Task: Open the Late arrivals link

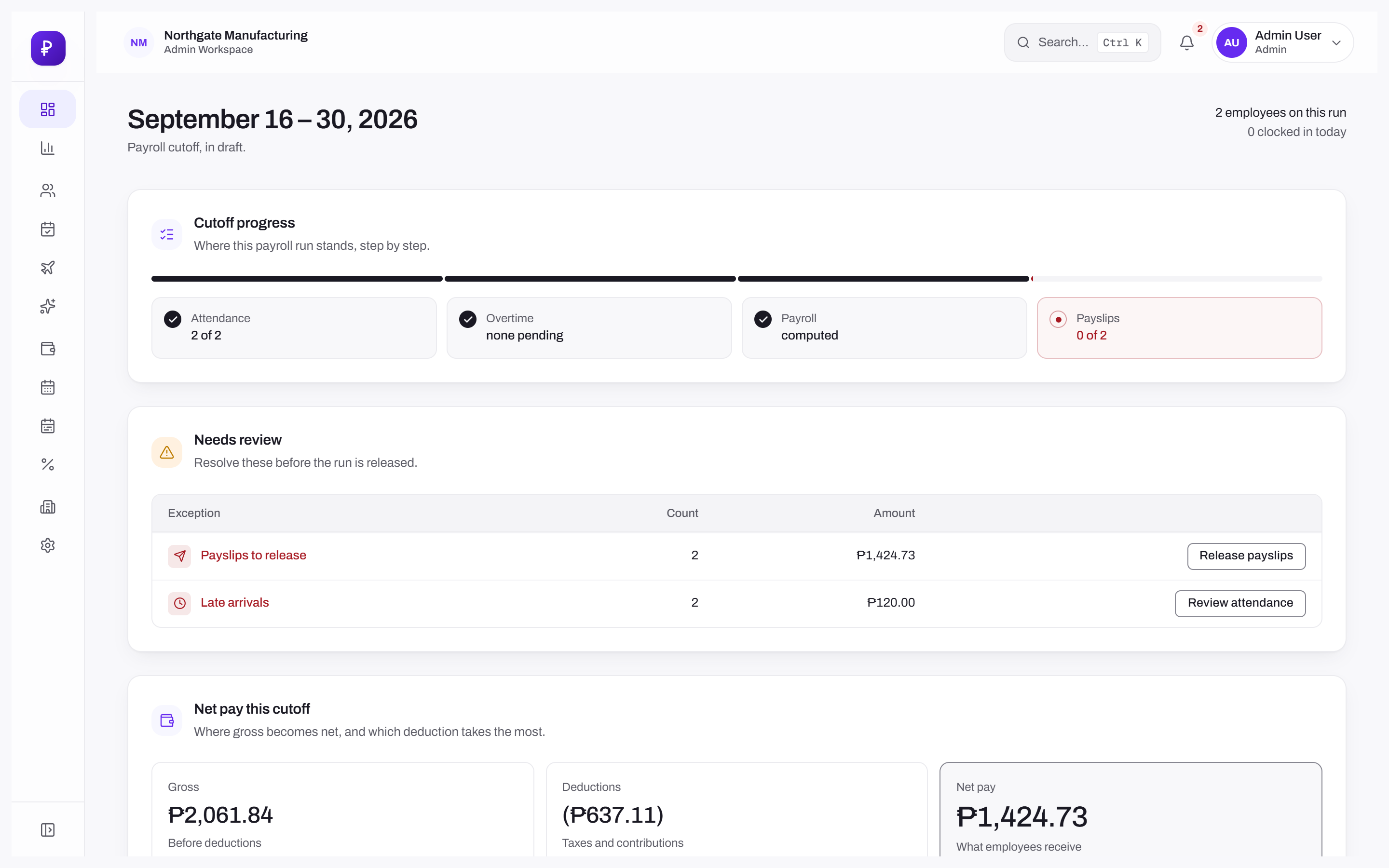Action: click(x=234, y=603)
